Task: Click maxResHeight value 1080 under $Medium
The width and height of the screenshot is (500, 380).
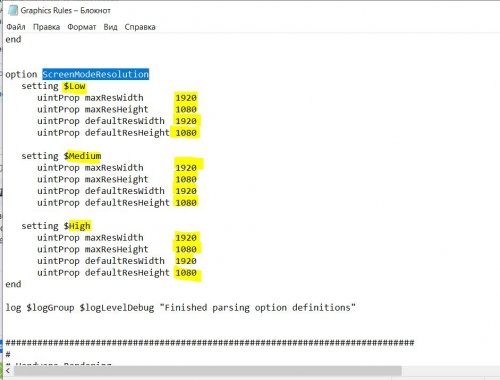Action: point(186,179)
